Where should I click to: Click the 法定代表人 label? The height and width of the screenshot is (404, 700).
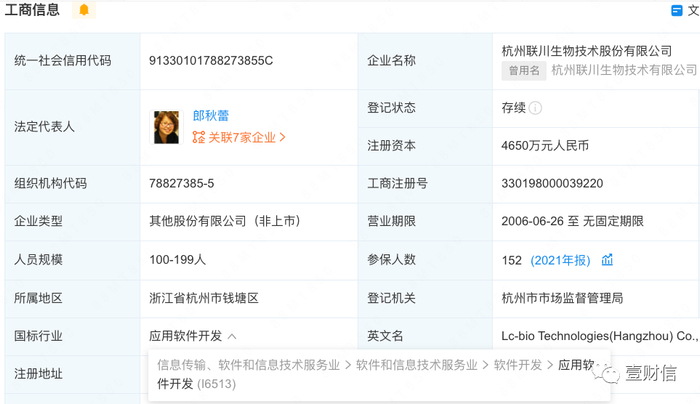(44, 127)
